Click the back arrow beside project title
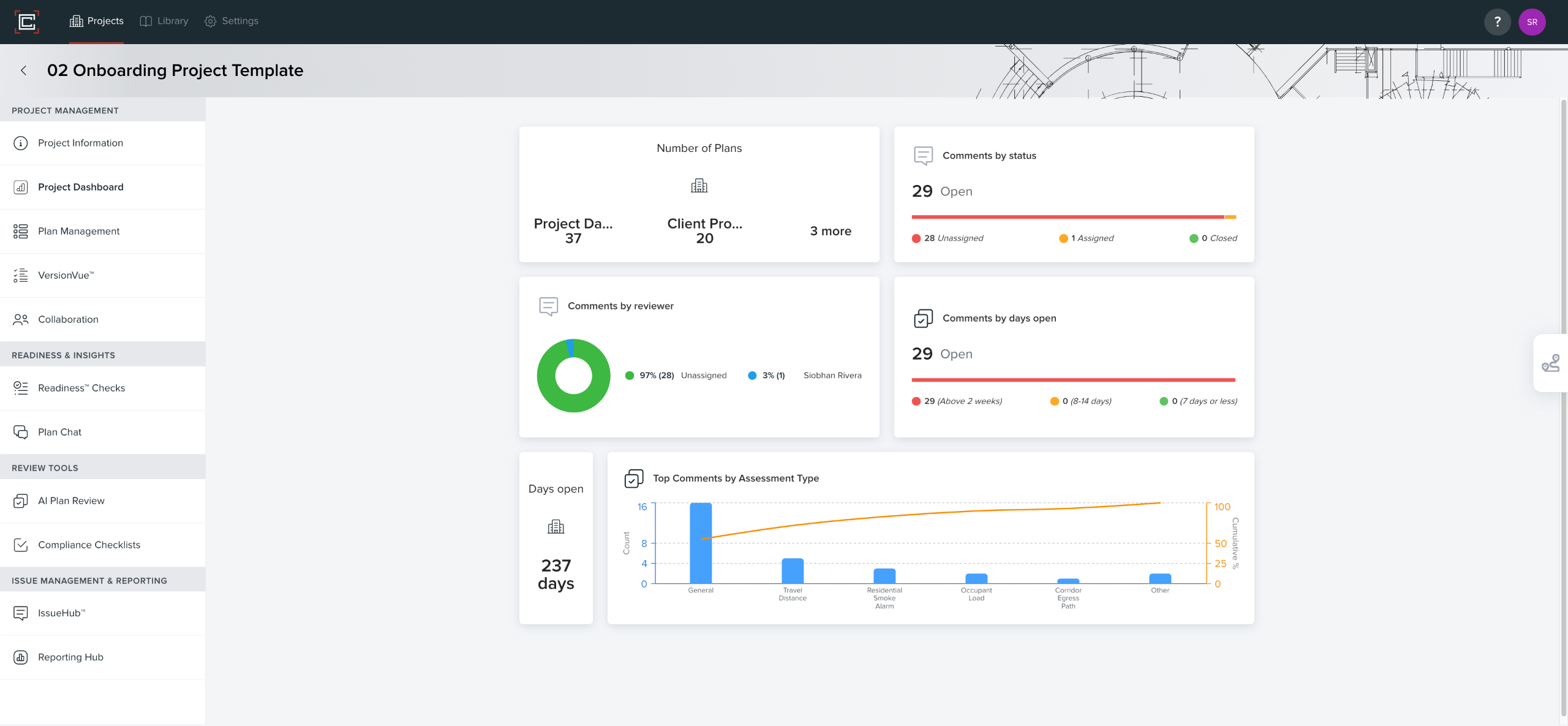This screenshot has height=726, width=1568. pyautogui.click(x=23, y=70)
